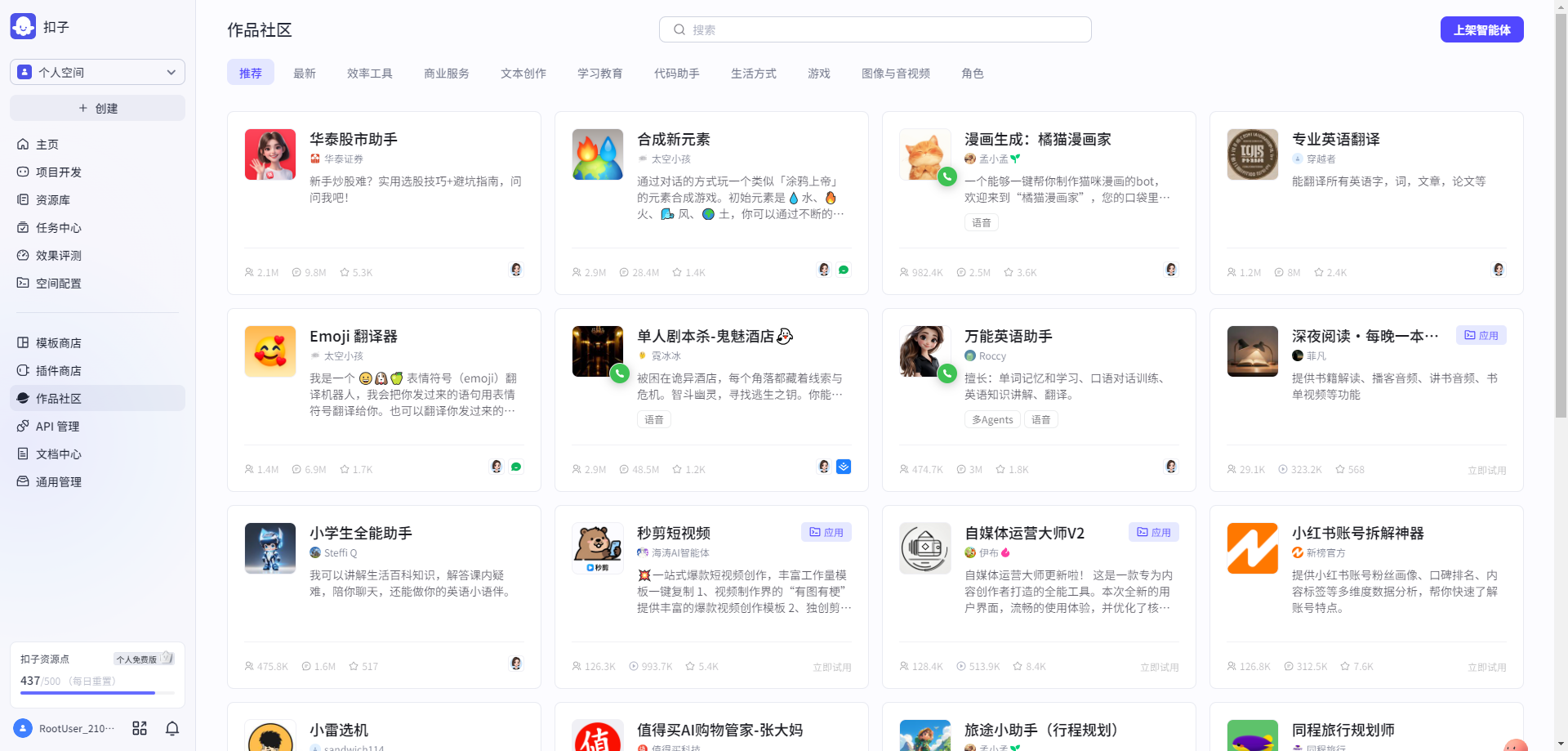Click phone call icon on 万能英语助手 avatar
Screen dimensions: 1568x751
click(x=947, y=373)
